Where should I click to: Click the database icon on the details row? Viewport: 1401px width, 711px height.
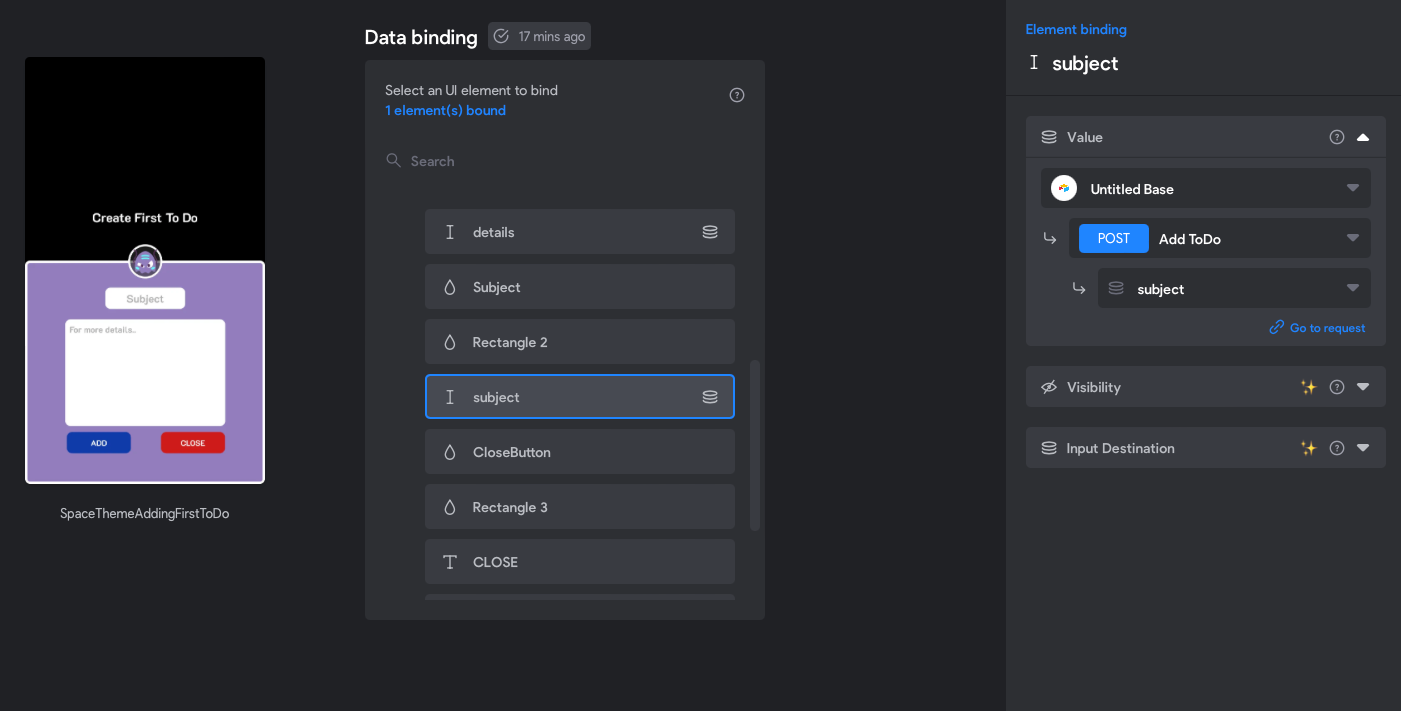tap(710, 232)
